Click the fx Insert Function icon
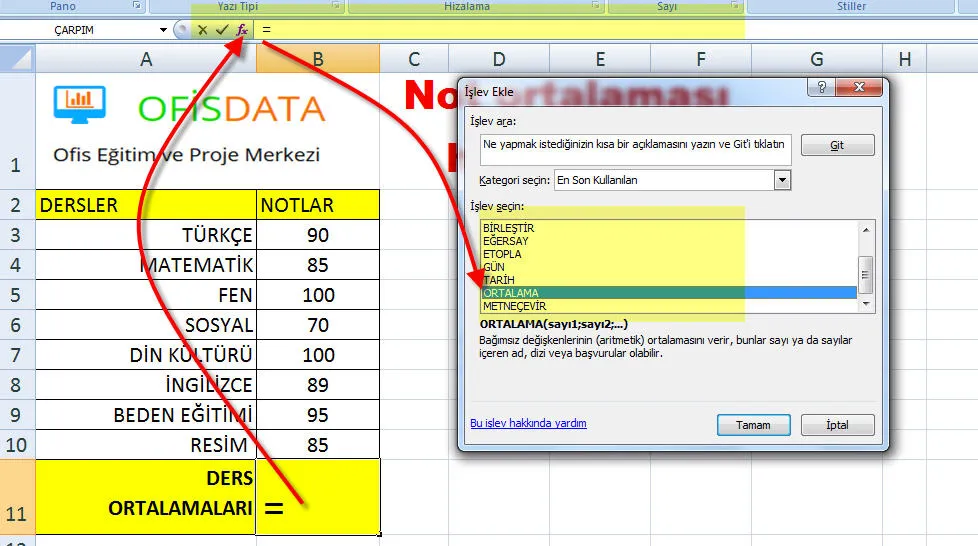Viewport: 978px width, 546px height. coord(242,30)
